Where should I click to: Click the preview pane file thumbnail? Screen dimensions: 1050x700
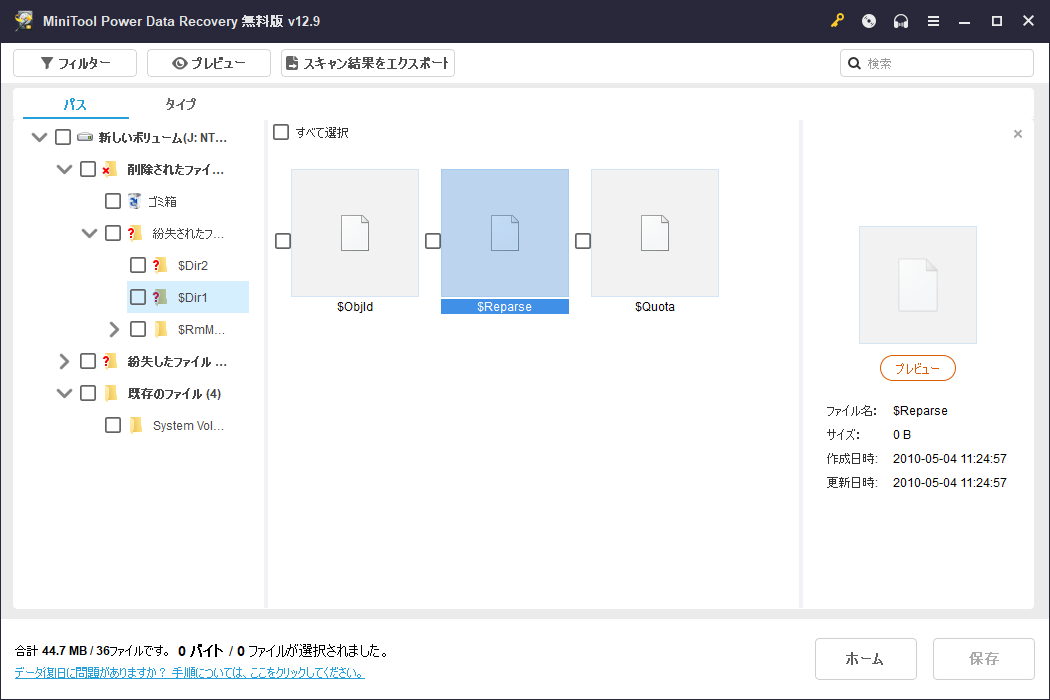tap(917, 285)
